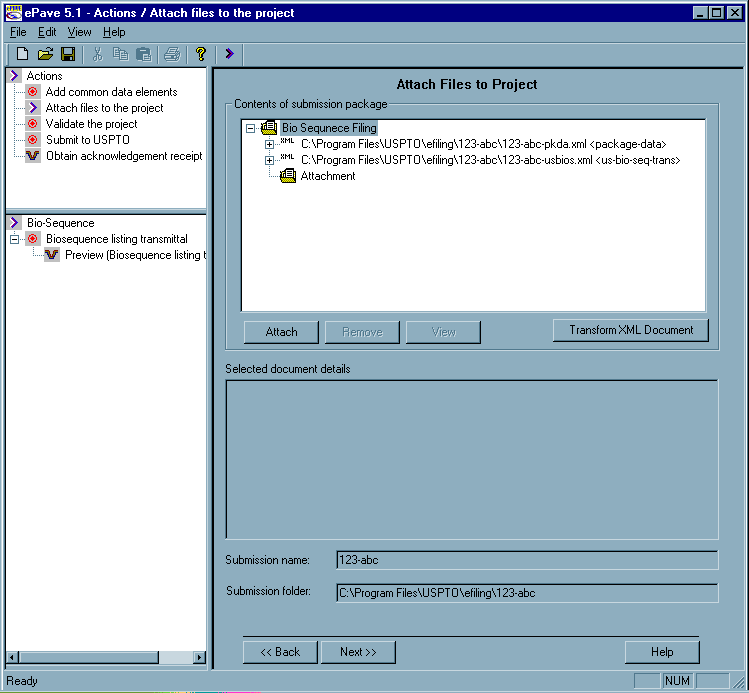Screen dimensions: 749x693
Task: Click the NUM status bar indicator
Action: pyautogui.click(x=677, y=681)
